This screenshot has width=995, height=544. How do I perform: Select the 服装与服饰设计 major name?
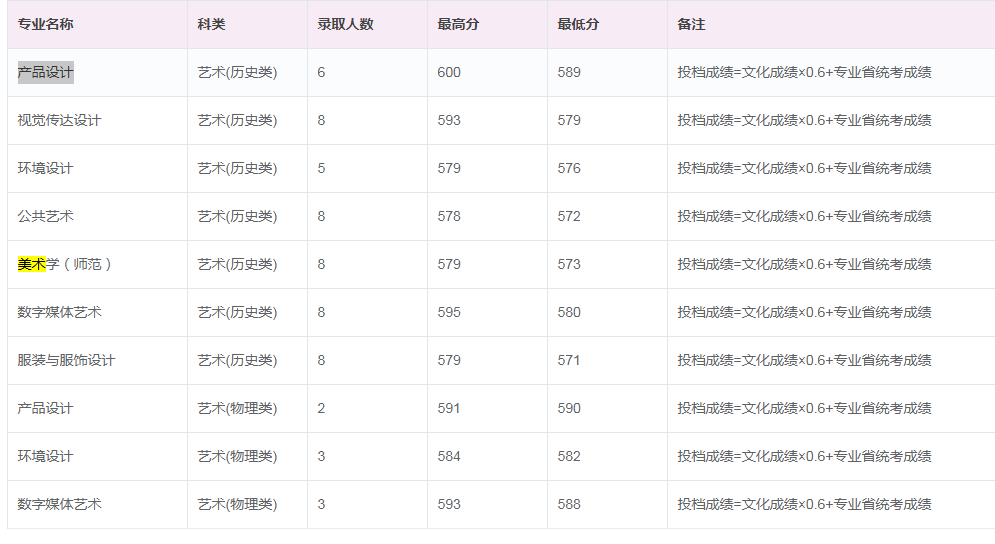(66, 361)
